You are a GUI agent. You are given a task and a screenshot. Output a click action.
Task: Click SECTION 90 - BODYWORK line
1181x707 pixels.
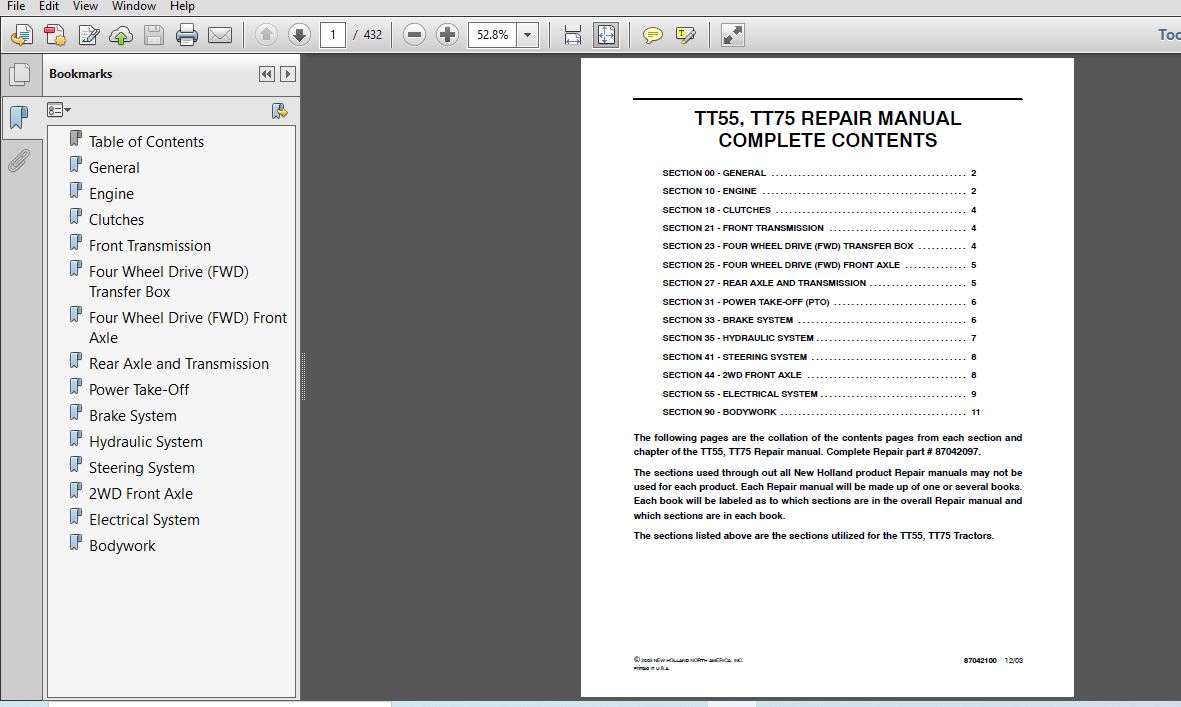coord(821,412)
